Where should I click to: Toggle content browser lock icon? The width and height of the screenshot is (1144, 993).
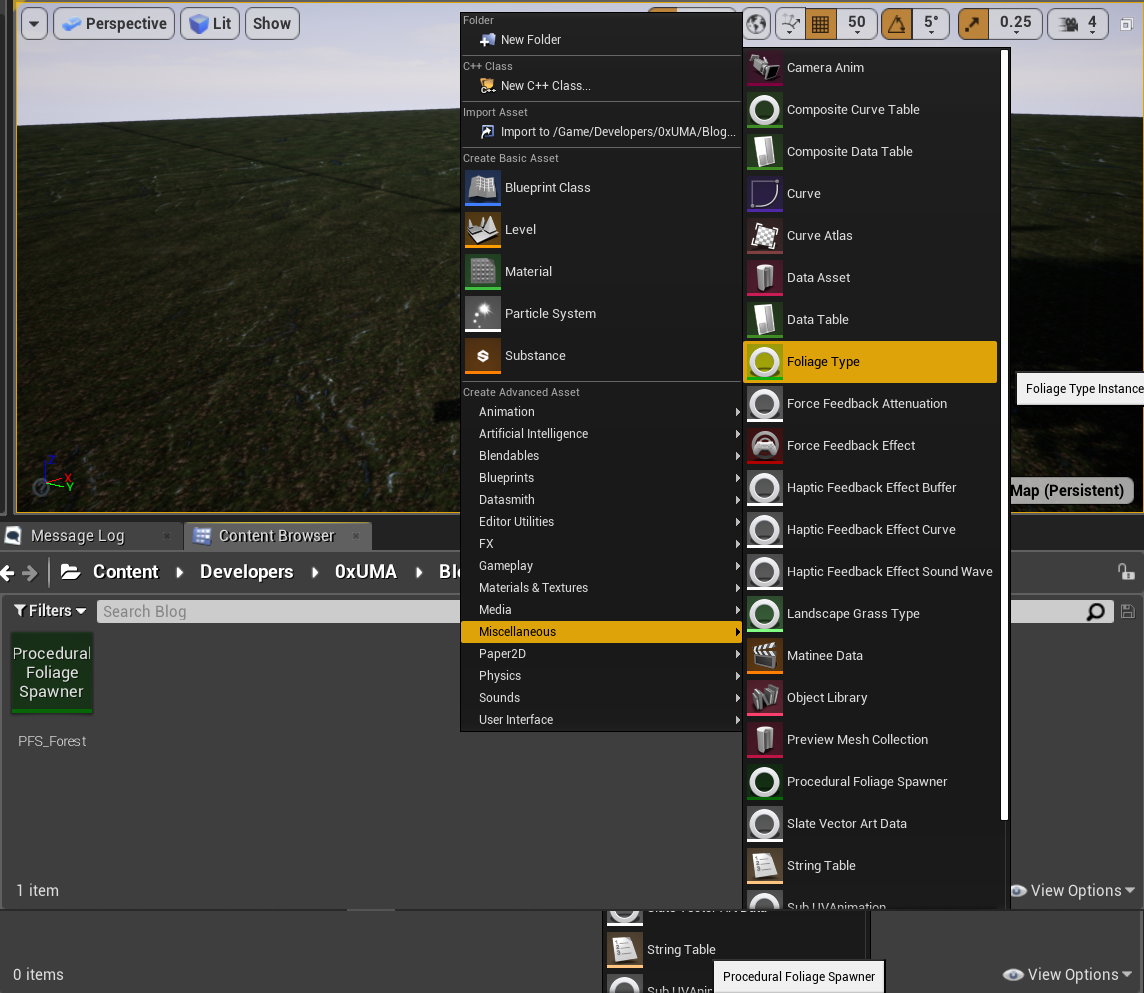click(x=1126, y=571)
